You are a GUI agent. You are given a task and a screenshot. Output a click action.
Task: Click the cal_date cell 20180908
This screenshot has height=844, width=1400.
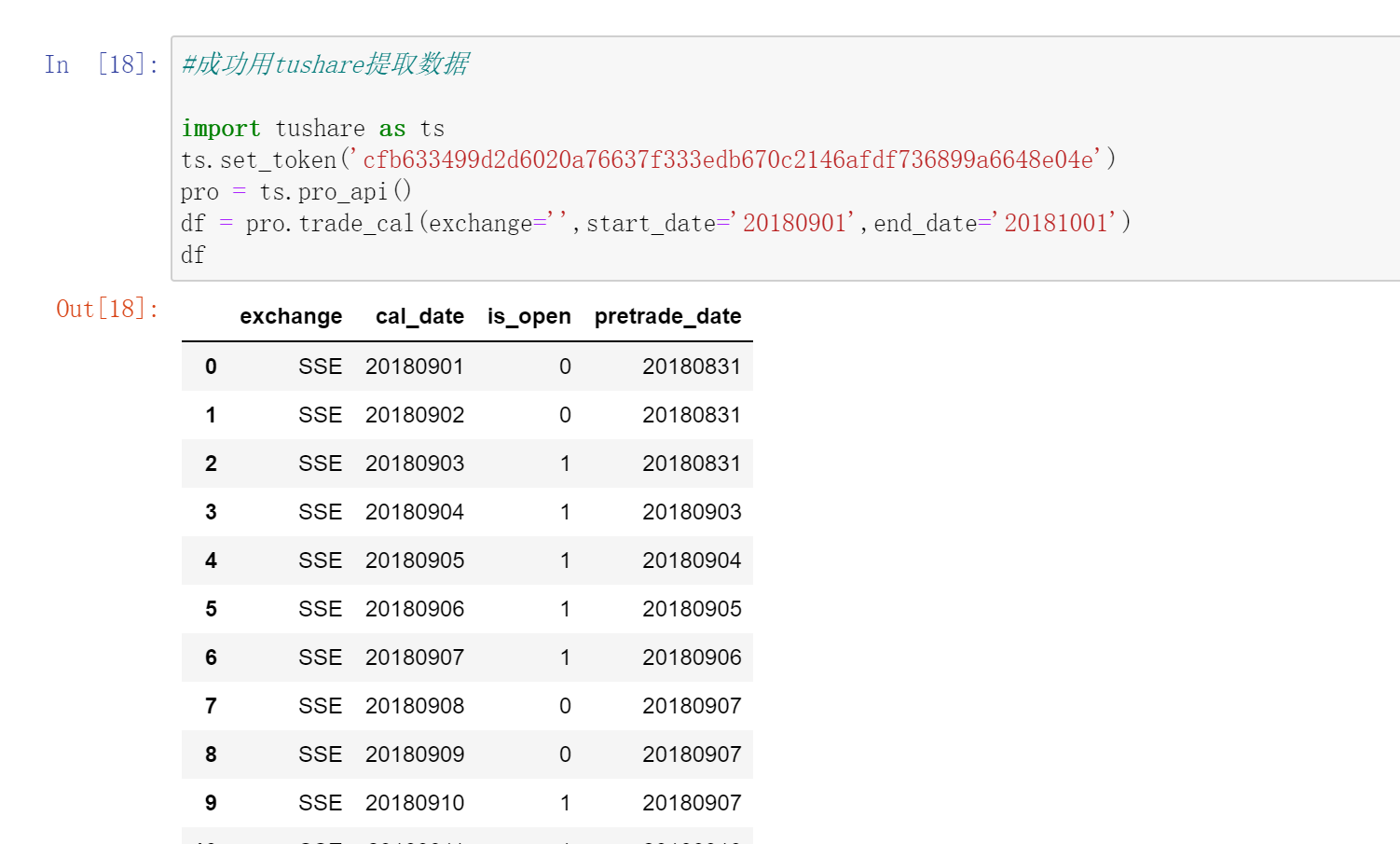[415, 706]
